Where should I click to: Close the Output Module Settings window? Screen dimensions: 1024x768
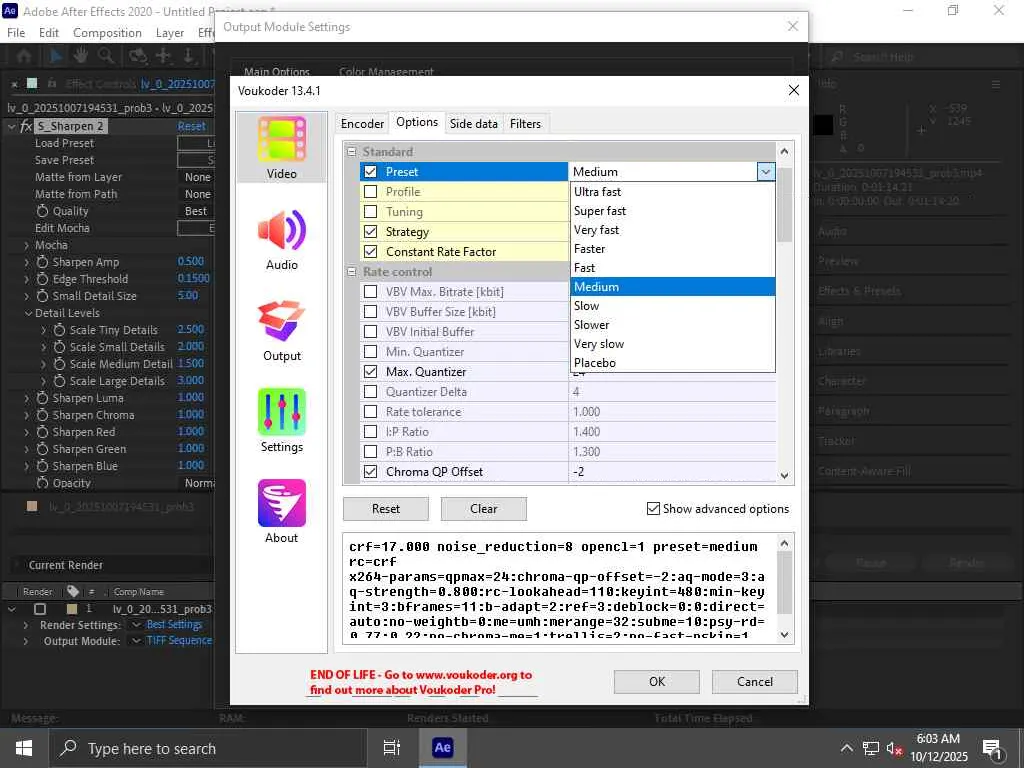[792, 26]
